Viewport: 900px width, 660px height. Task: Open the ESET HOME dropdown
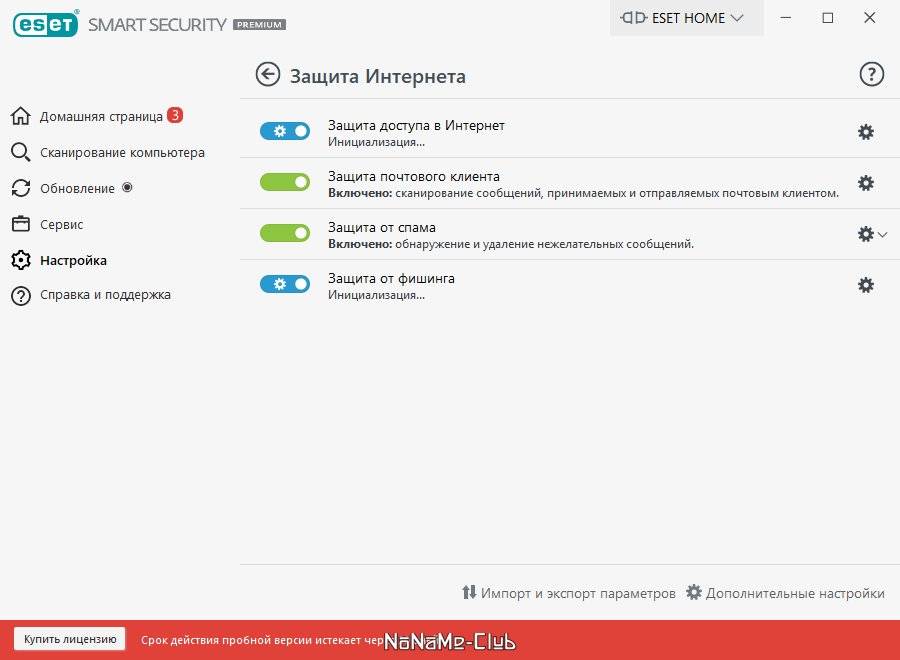click(x=686, y=18)
